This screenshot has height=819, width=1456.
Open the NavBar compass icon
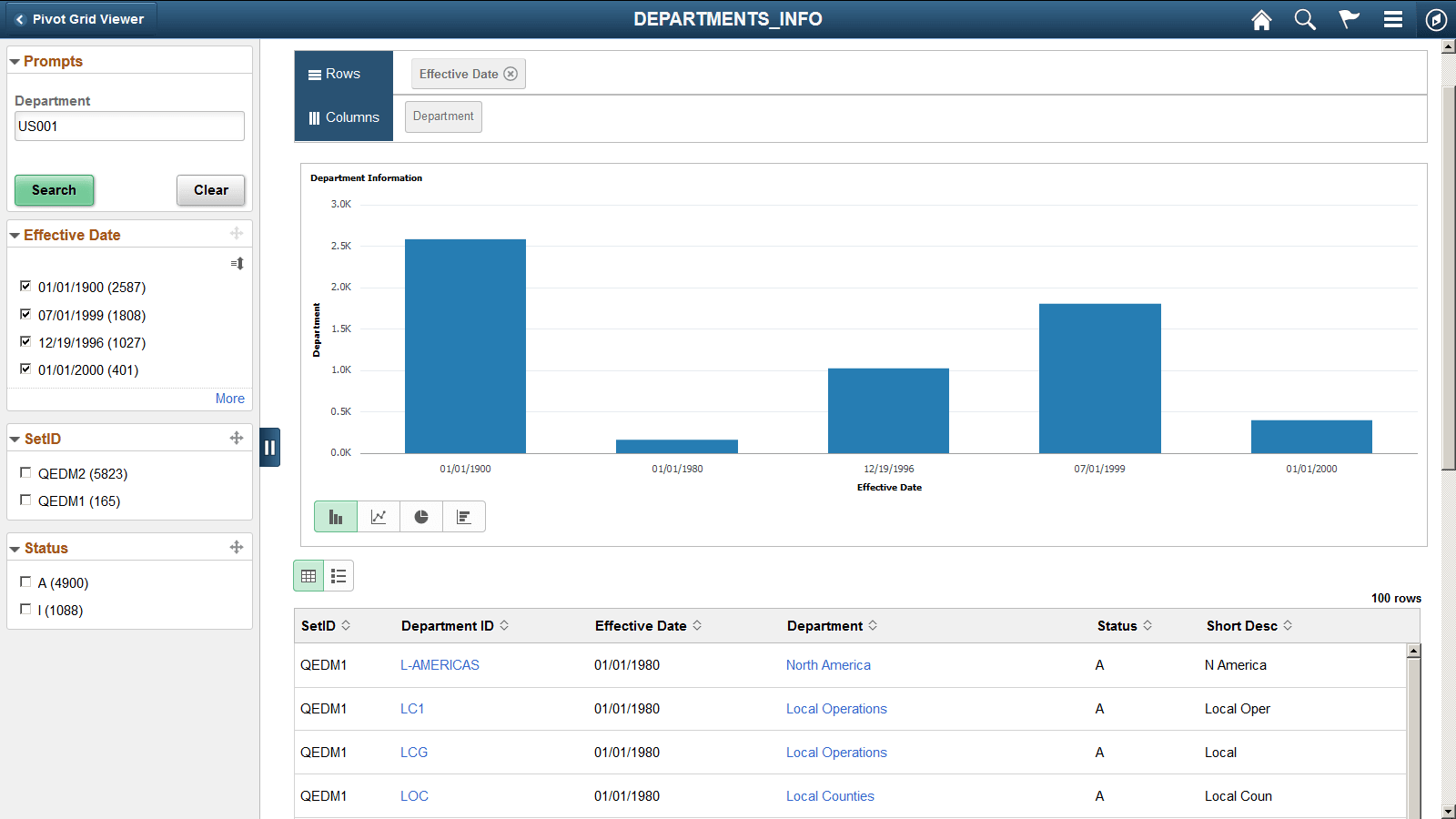coord(1436,19)
